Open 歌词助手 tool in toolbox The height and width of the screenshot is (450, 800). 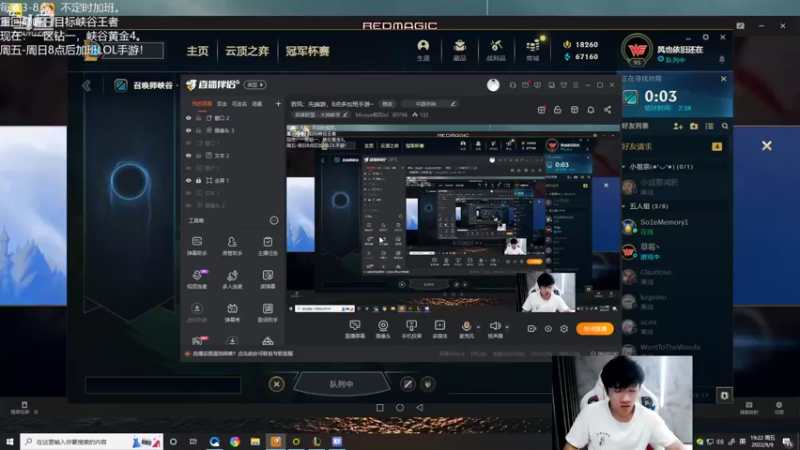[x=267, y=312]
